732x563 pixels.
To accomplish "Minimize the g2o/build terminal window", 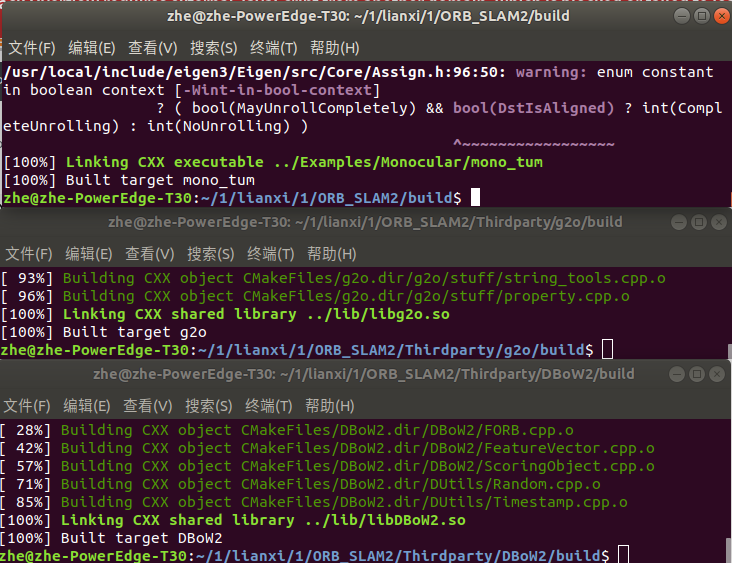I will coord(679,222).
